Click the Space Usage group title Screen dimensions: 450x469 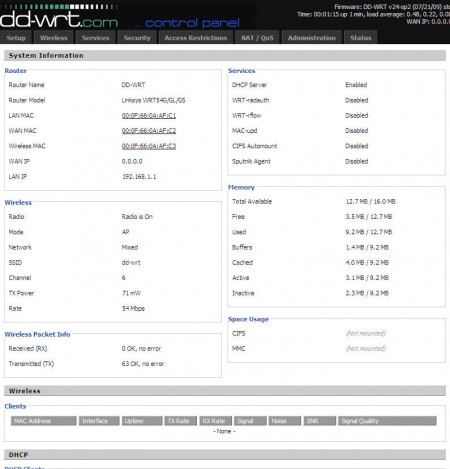pyautogui.click(x=248, y=319)
